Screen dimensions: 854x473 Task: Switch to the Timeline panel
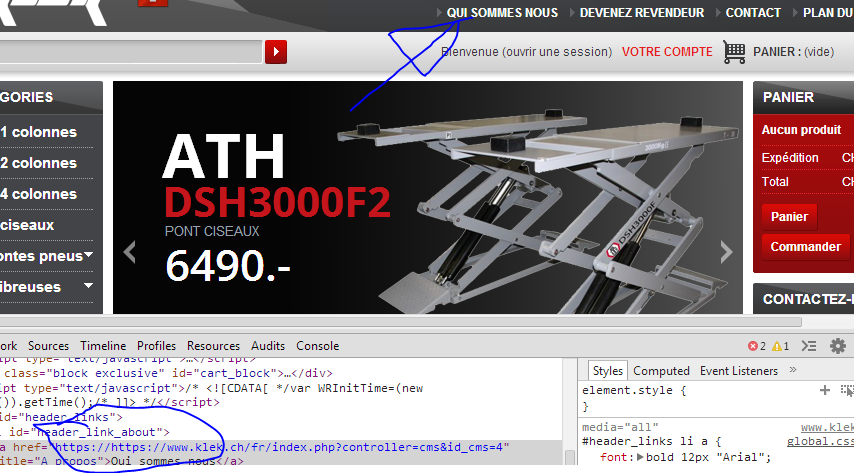coord(103,346)
